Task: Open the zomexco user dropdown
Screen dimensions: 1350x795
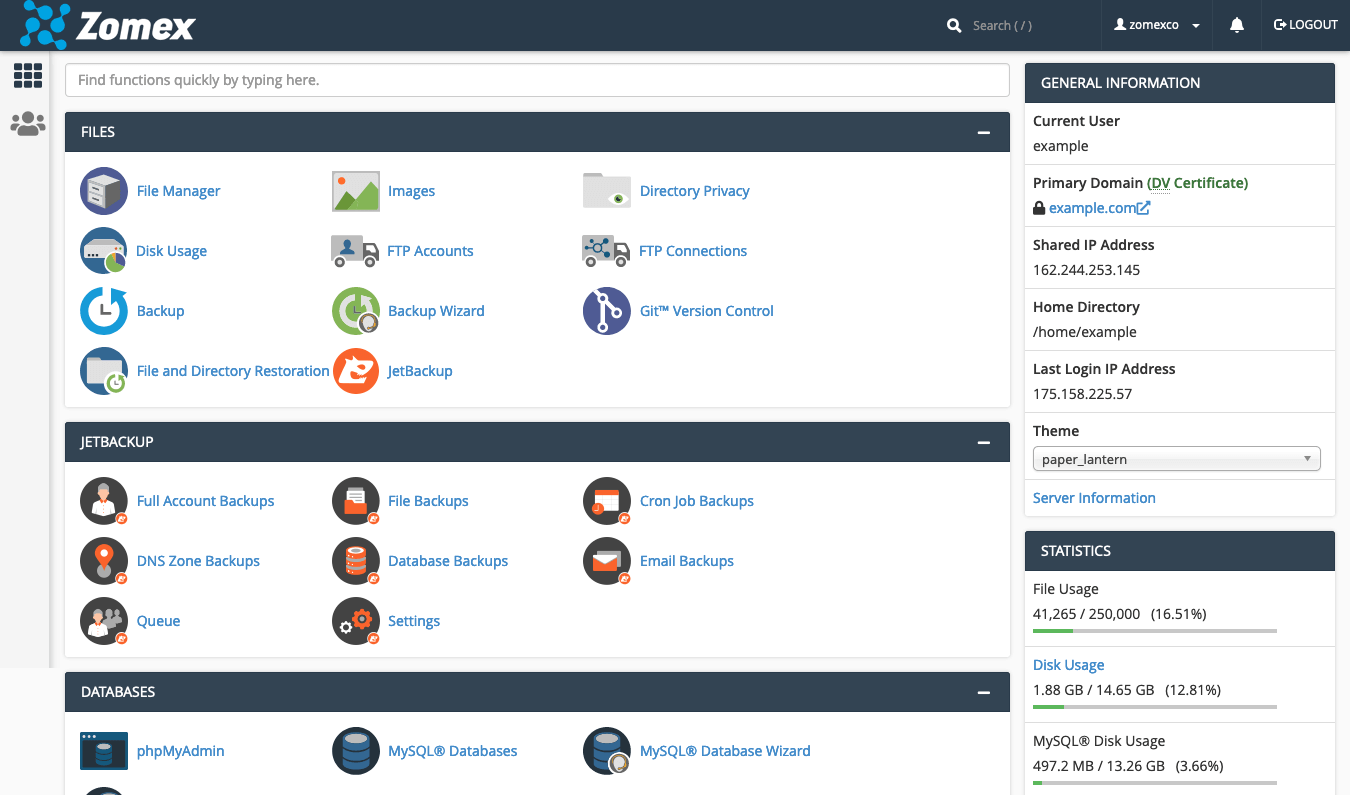Action: 1157,25
